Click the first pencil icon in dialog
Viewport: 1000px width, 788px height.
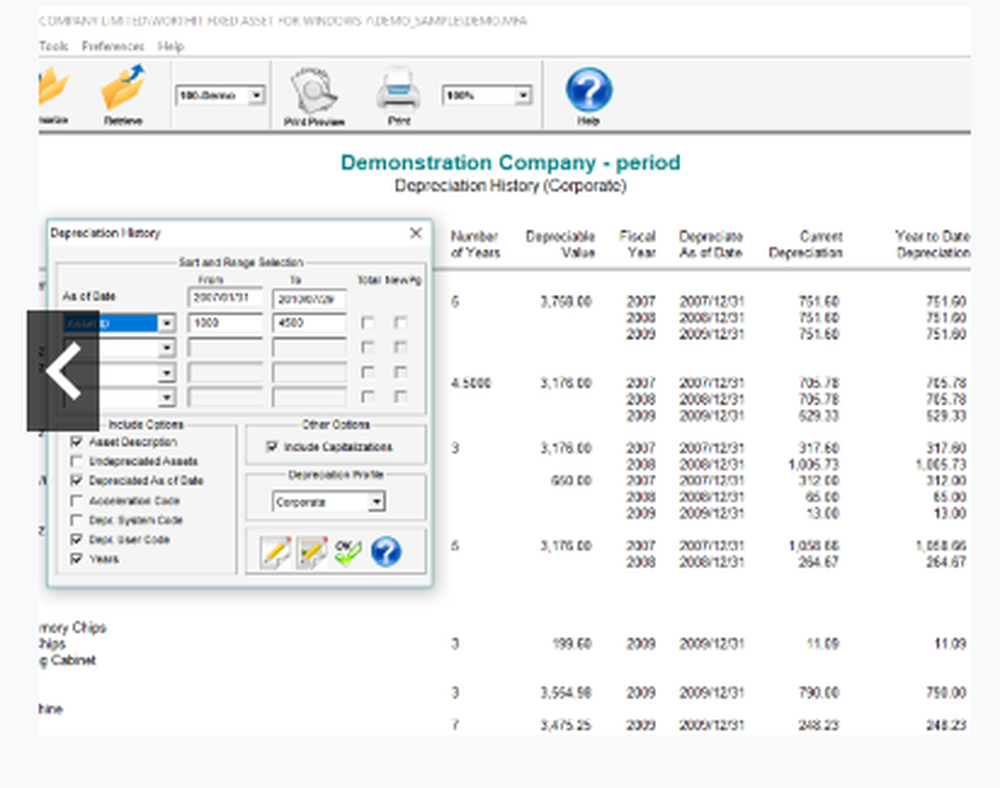pos(275,552)
